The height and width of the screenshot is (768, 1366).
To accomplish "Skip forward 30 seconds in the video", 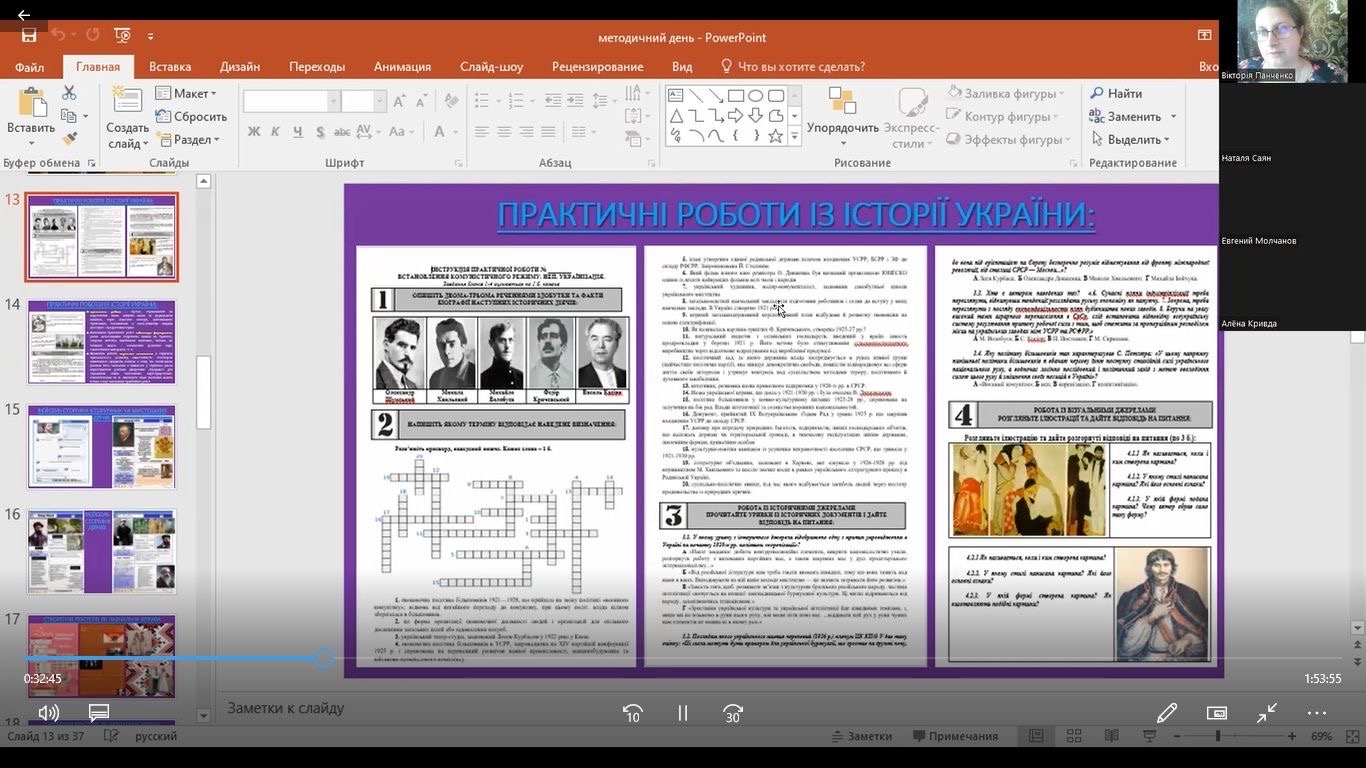I will click(733, 713).
